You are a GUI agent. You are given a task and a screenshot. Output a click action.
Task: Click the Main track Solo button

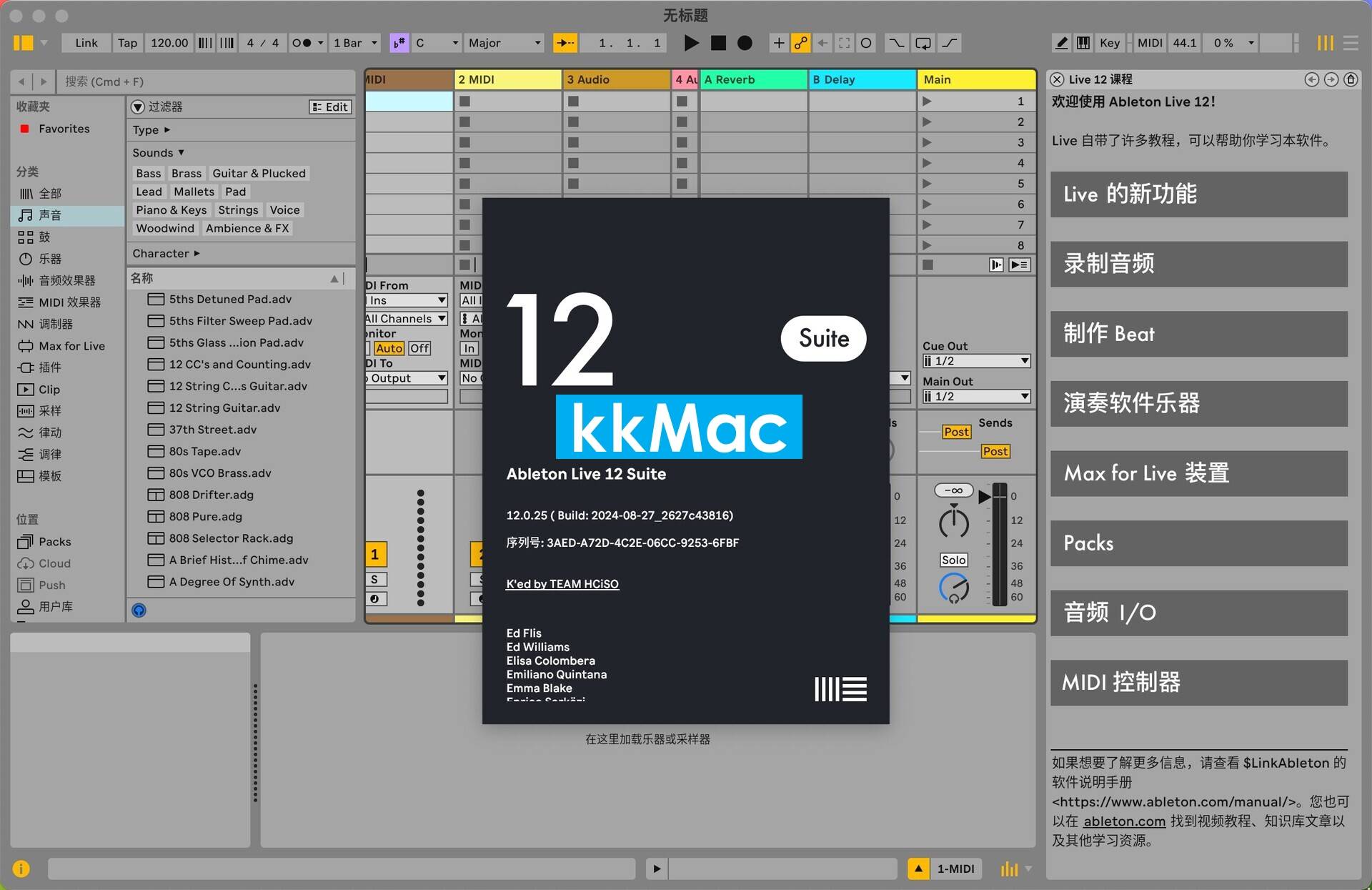tap(953, 560)
